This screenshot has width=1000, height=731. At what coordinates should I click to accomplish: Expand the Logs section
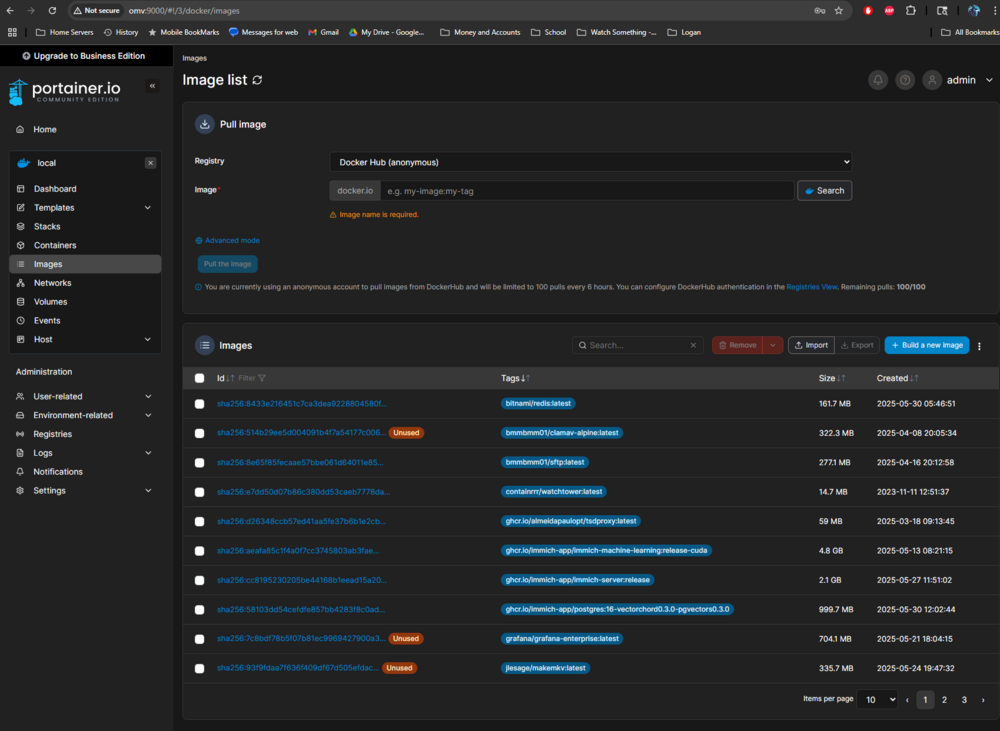[x=148, y=453]
